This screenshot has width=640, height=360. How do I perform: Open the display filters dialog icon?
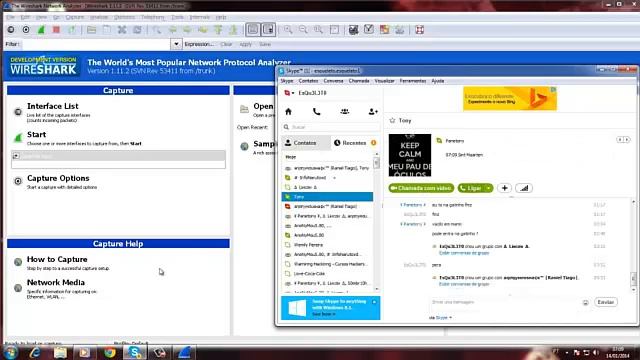tap(369, 30)
